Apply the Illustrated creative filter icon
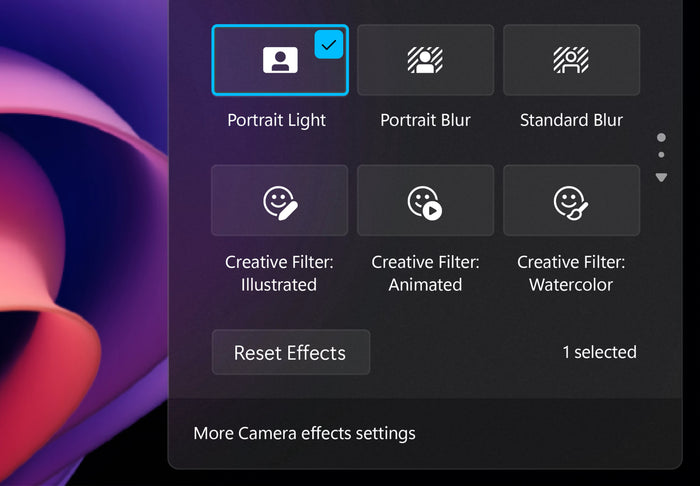Viewport: 700px width, 486px height. [280, 202]
